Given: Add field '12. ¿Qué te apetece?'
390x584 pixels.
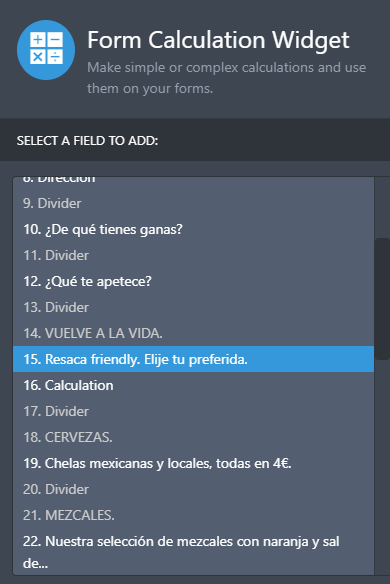Looking at the screenshot, I should [x=193, y=282].
